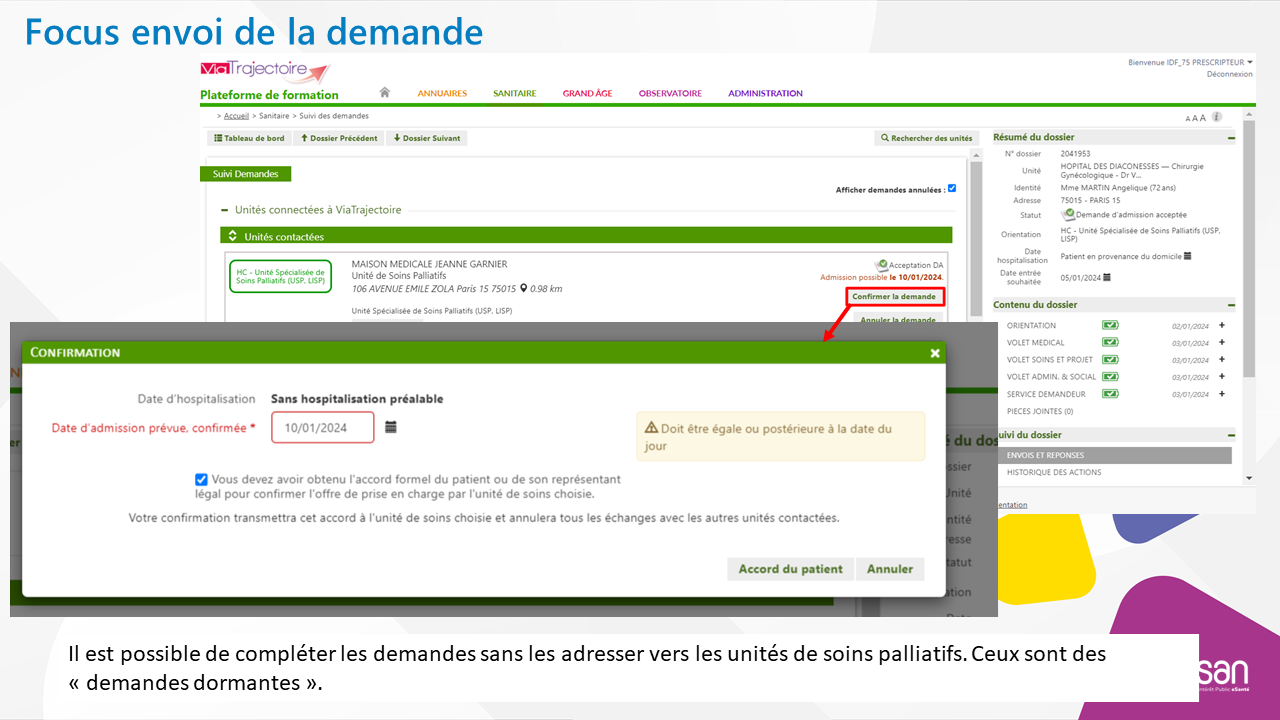The height and width of the screenshot is (720, 1280).
Task: Toggle the patient formal agreement checkbox
Action: [x=202, y=480]
